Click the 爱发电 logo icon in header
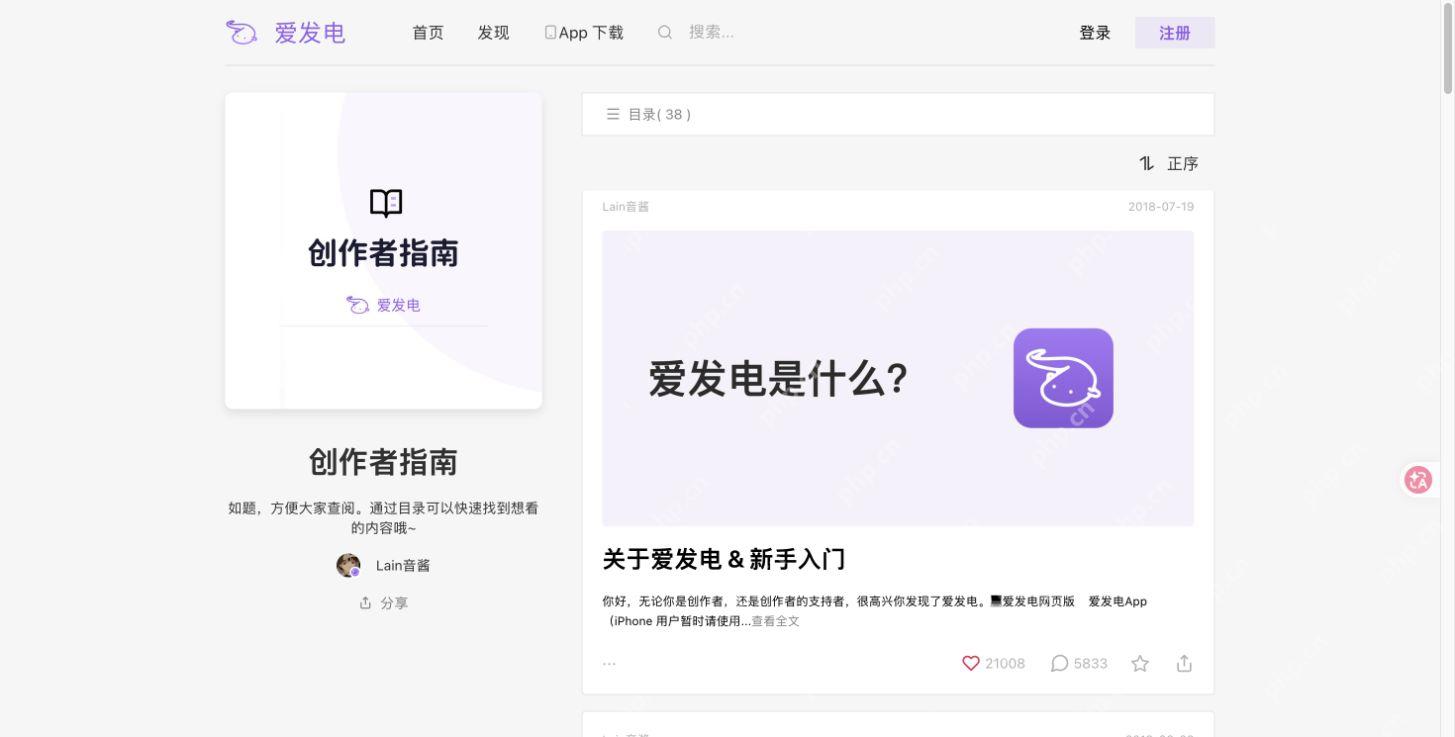 [x=242, y=33]
